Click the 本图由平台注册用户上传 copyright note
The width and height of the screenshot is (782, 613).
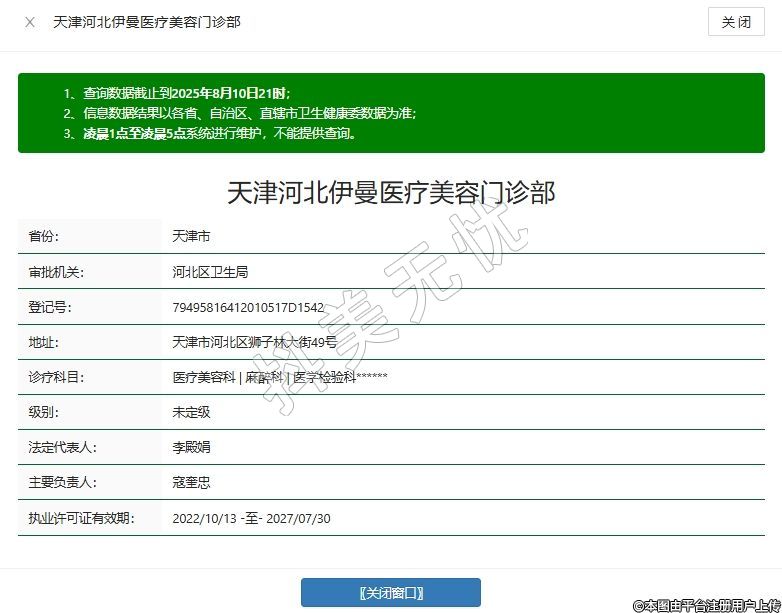pos(706,605)
